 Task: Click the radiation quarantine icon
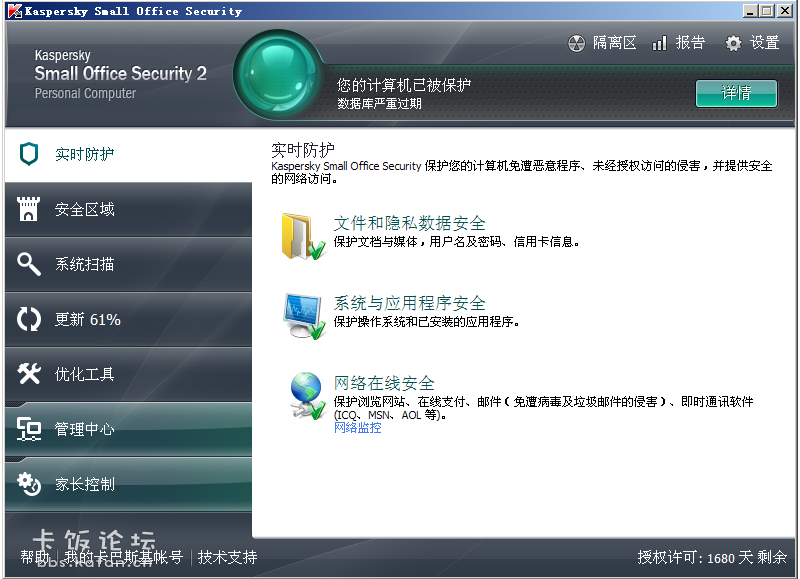577,43
